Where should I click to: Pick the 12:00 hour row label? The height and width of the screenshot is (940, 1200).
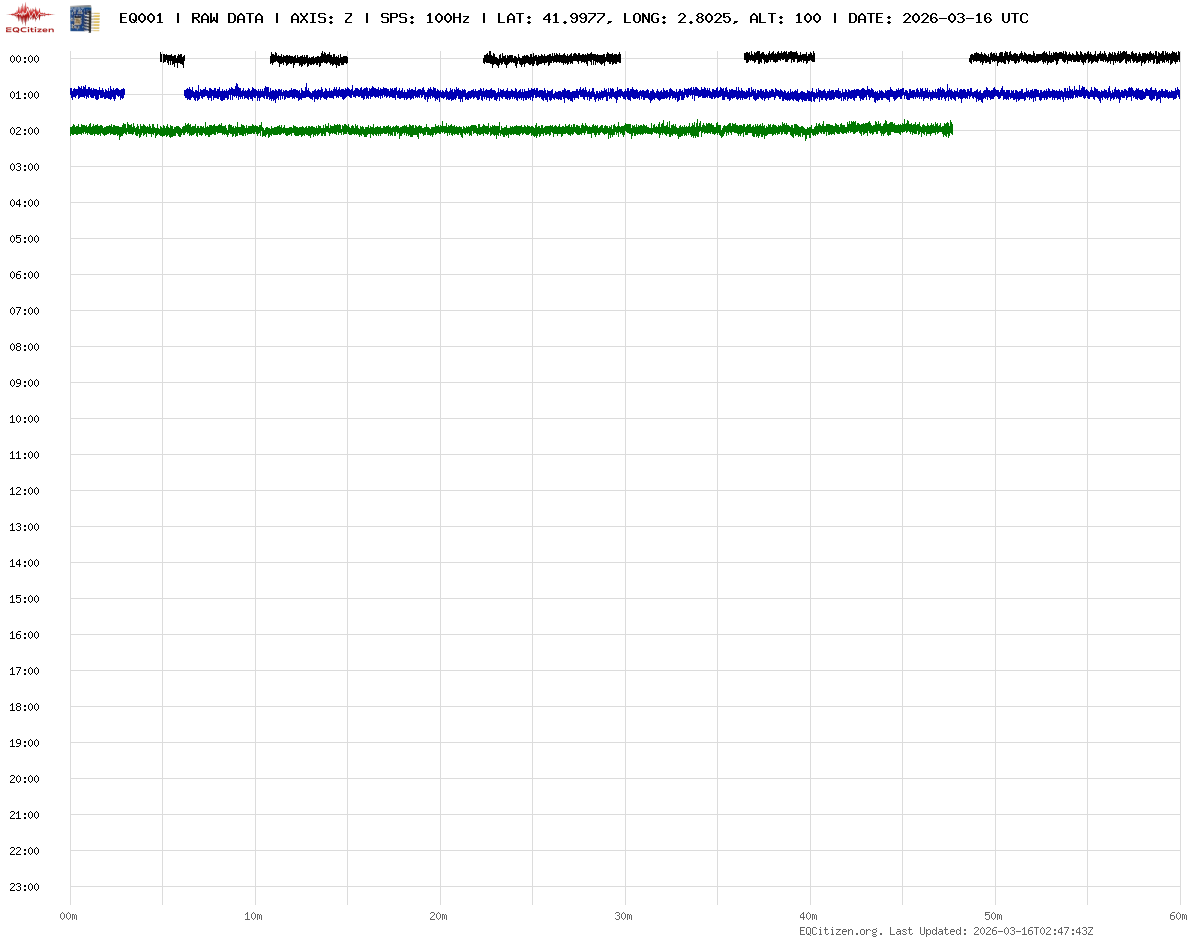(24, 491)
